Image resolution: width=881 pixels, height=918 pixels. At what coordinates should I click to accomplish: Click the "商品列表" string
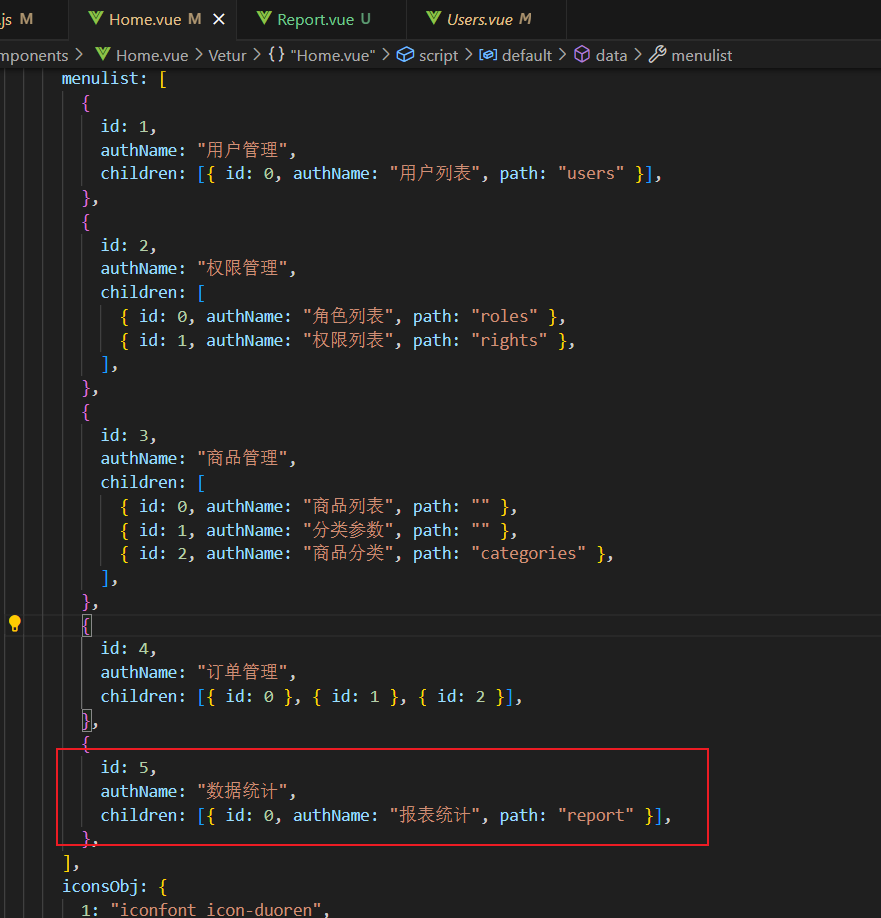coord(348,506)
